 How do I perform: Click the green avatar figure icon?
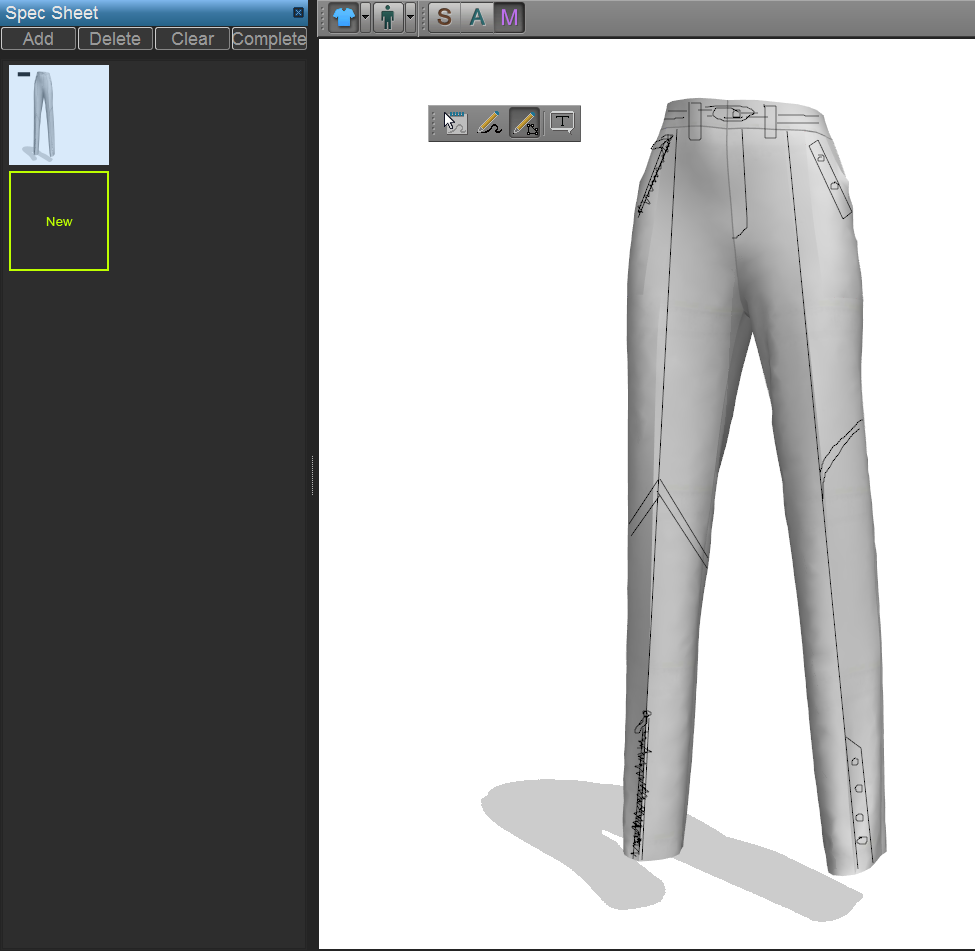pyautogui.click(x=387, y=18)
